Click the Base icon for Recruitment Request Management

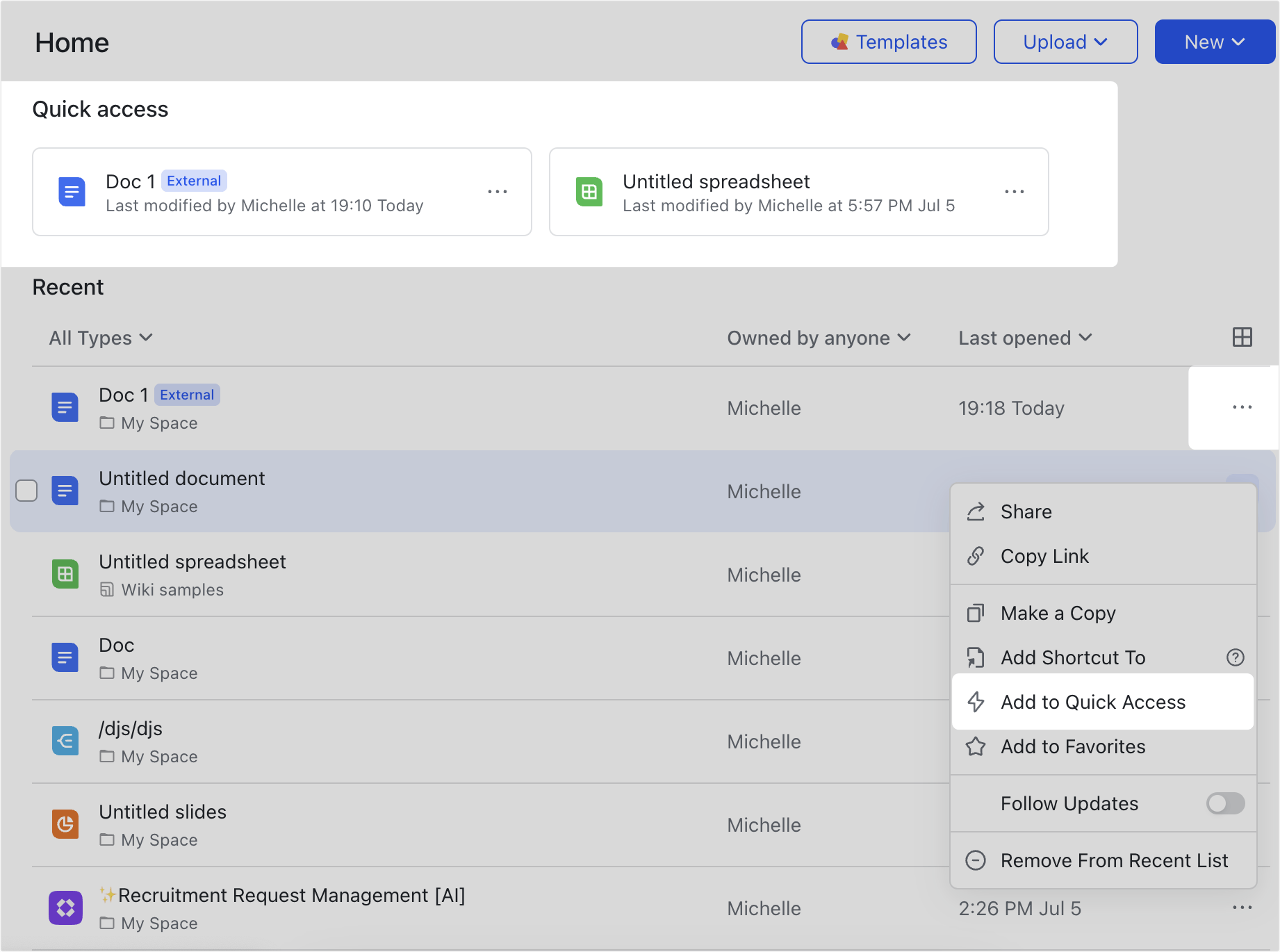click(x=65, y=908)
